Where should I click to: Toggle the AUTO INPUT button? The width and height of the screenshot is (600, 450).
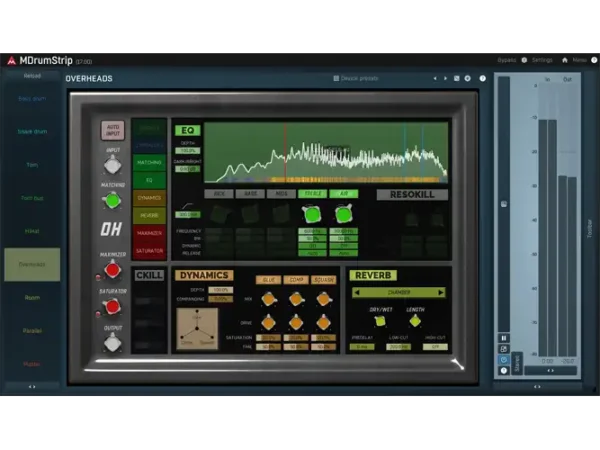[113, 130]
